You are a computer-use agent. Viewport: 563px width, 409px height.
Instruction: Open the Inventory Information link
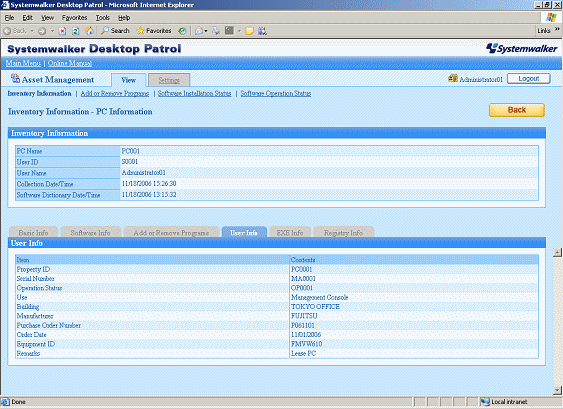[39, 93]
